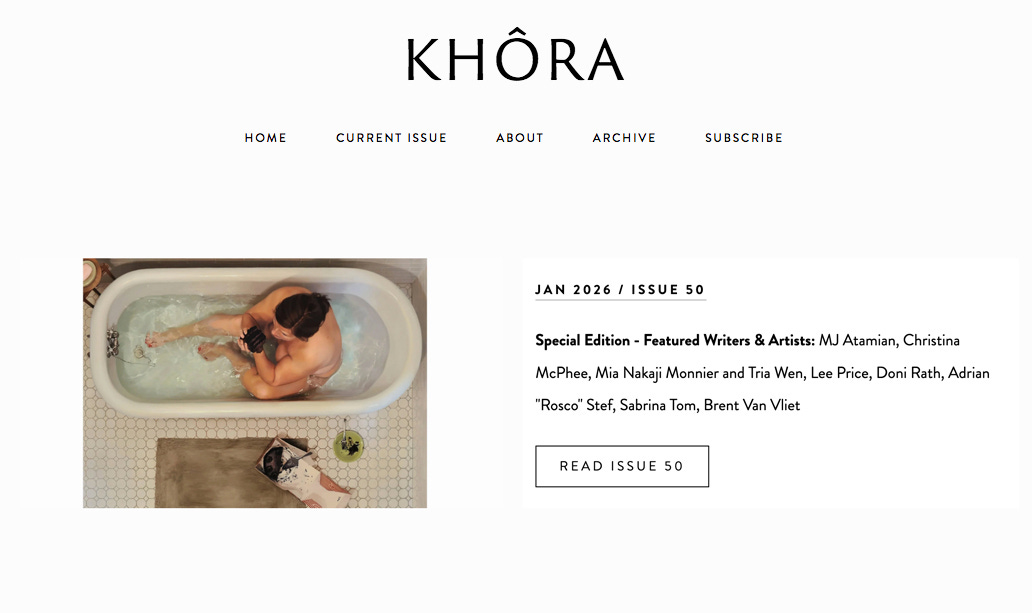Screen dimensions: 1032x613
Task: Click the name Brent Van Vliet
Action: [x=752, y=405]
